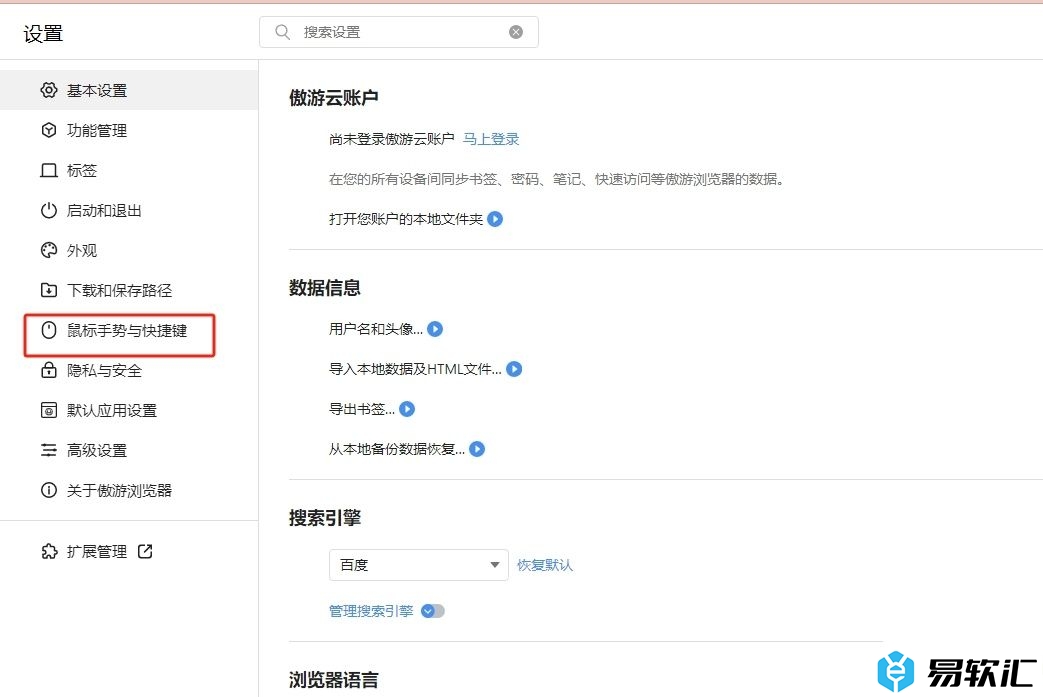Select 鼠标手势与快捷键 in sidebar
Screen dimensions: 1043x697
(129, 330)
